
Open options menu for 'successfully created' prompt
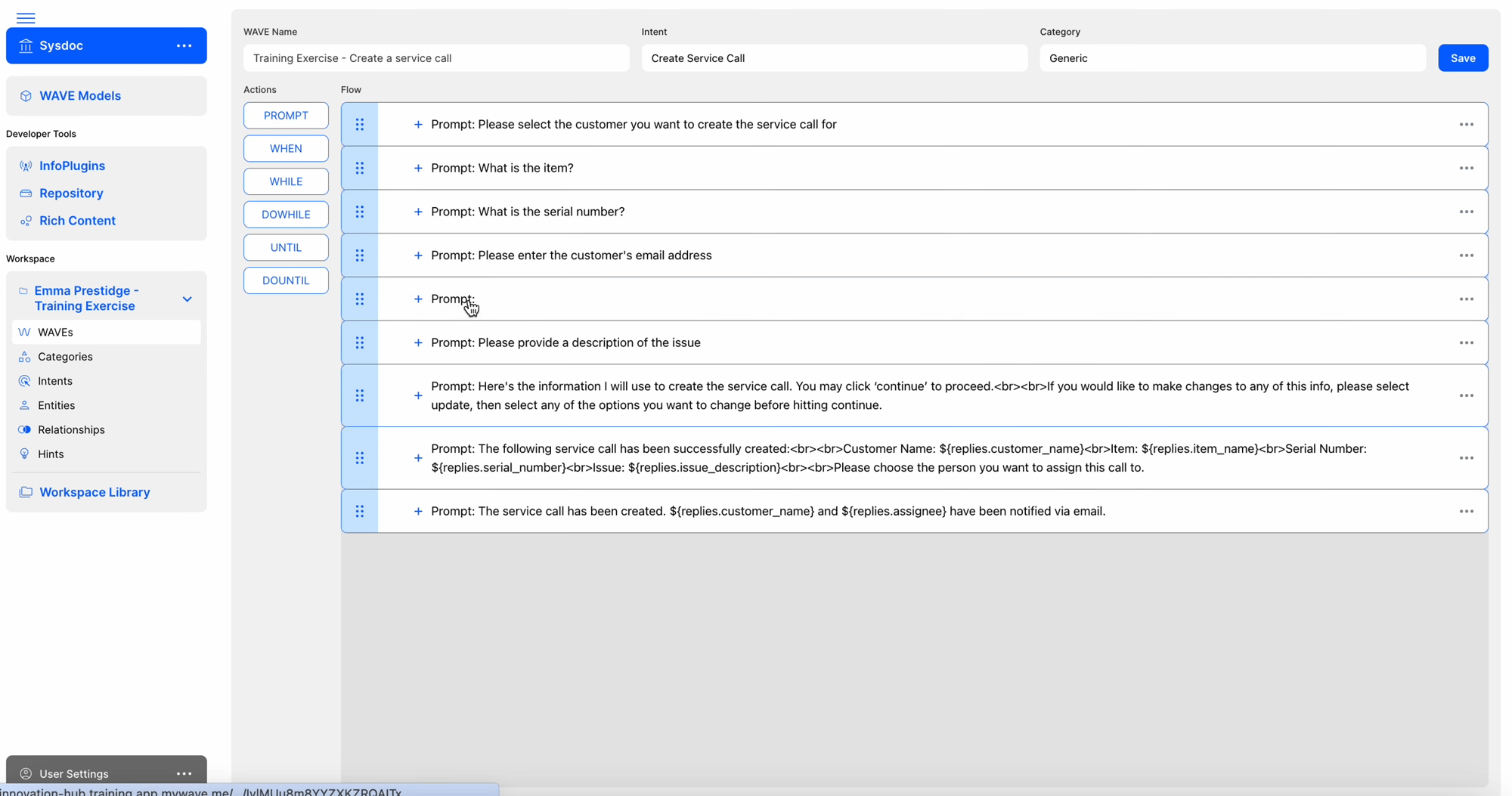(1466, 458)
